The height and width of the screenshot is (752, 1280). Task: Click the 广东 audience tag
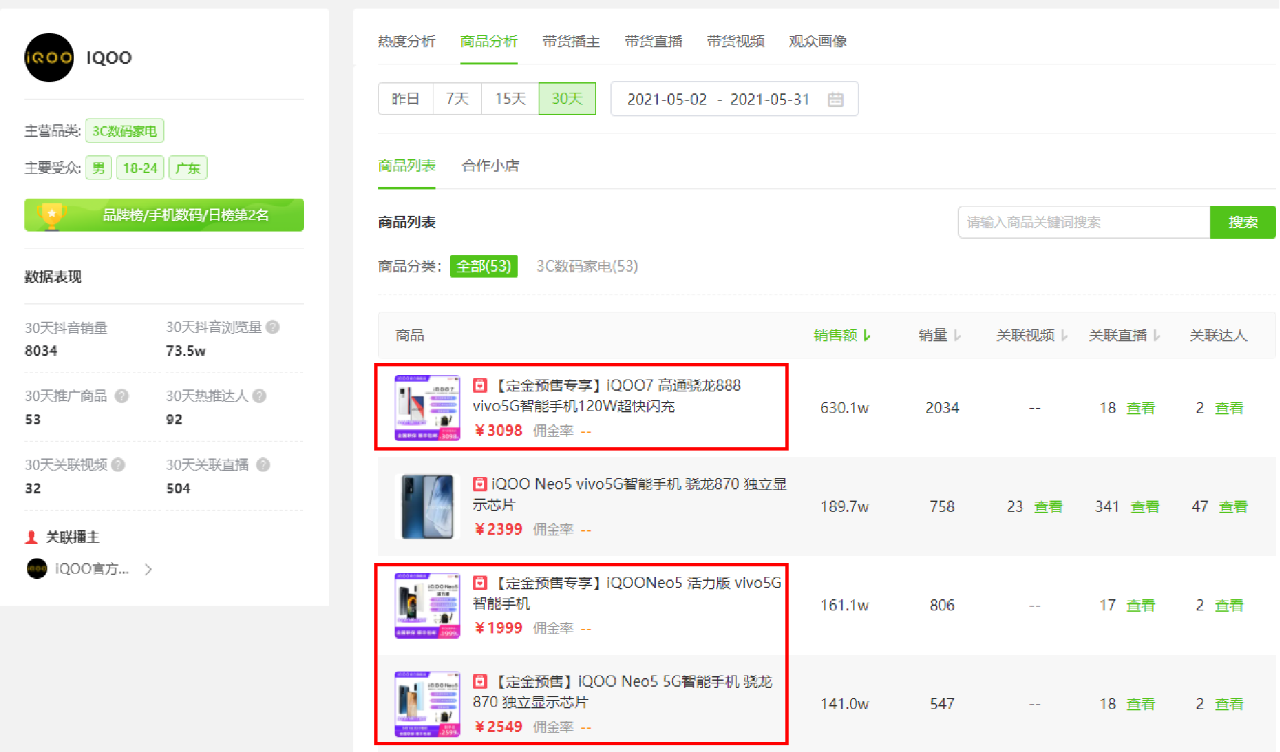pyautogui.click(x=188, y=168)
